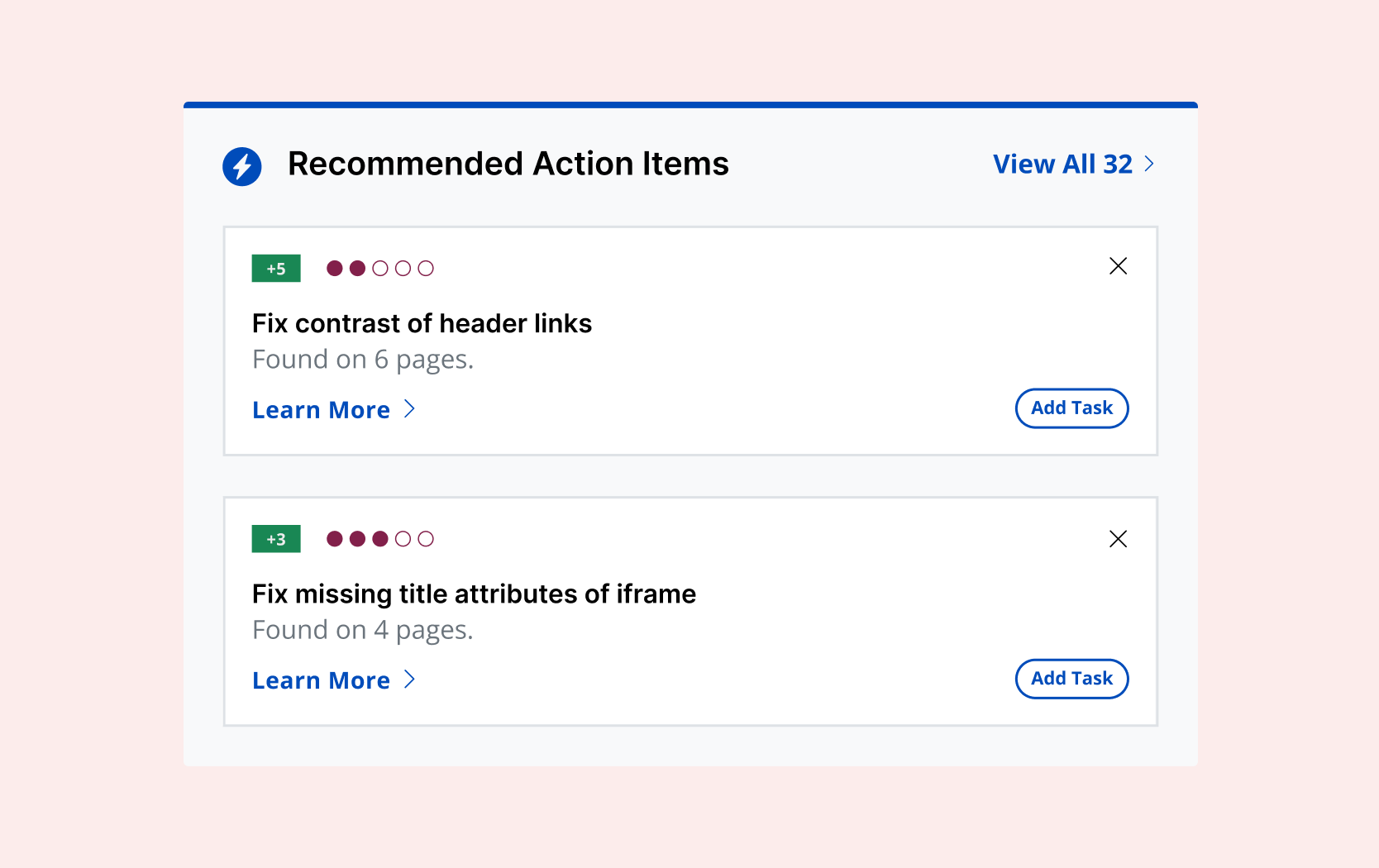Dismiss the iframe title attributes card
1379x868 pixels.
click(x=1118, y=539)
